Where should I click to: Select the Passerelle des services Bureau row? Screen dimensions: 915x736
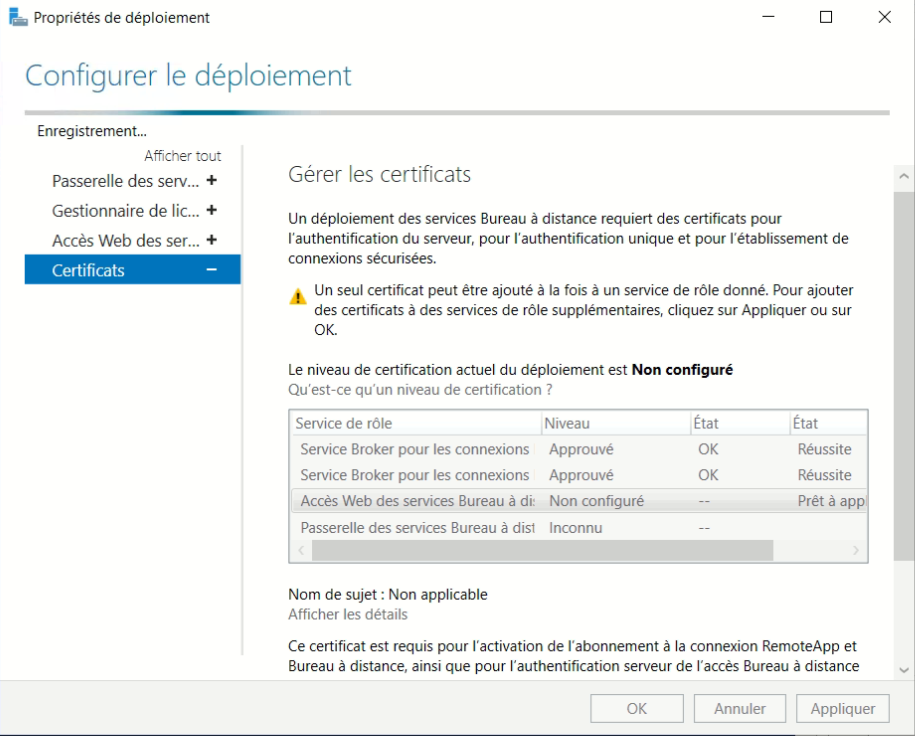click(x=416, y=527)
